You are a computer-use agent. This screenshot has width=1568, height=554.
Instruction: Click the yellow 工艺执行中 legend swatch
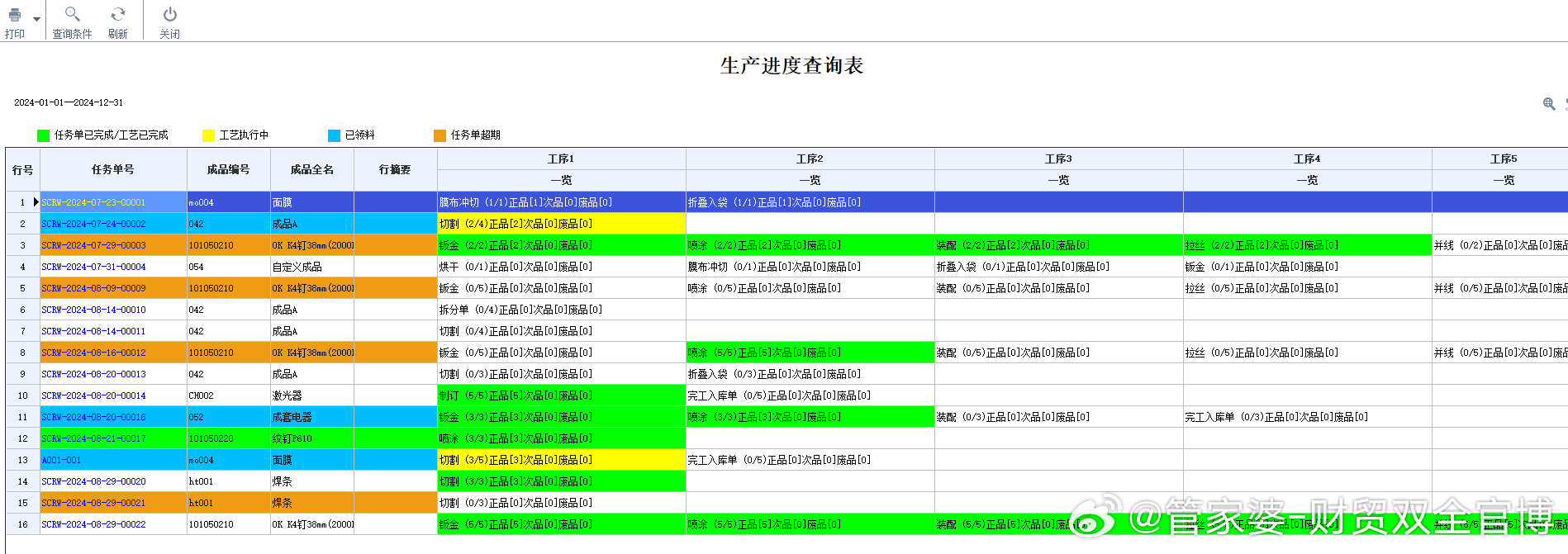[x=208, y=135]
